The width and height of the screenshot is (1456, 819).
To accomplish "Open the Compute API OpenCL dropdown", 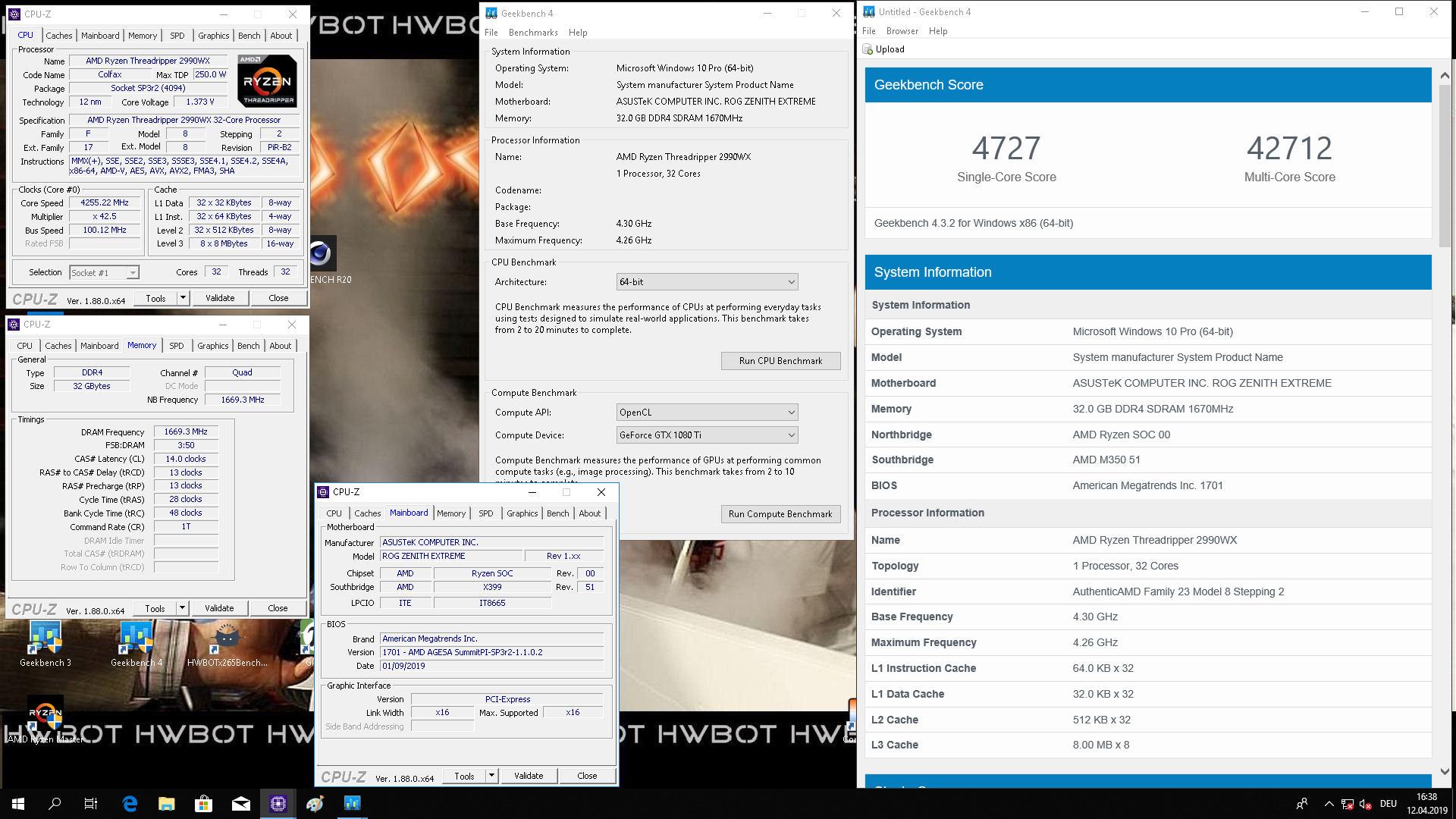I will [x=707, y=413].
